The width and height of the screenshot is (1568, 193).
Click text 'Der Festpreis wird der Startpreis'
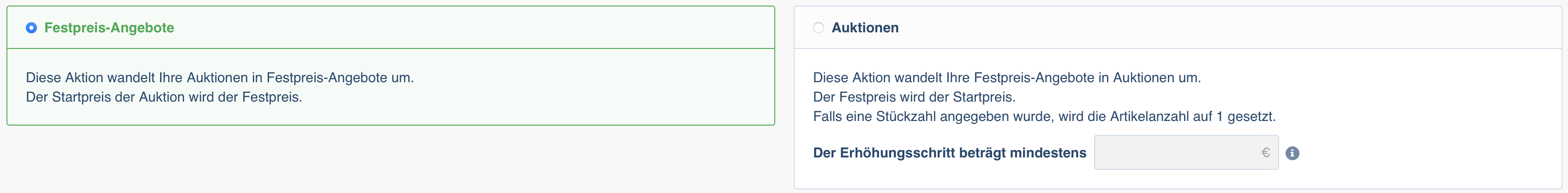click(914, 97)
